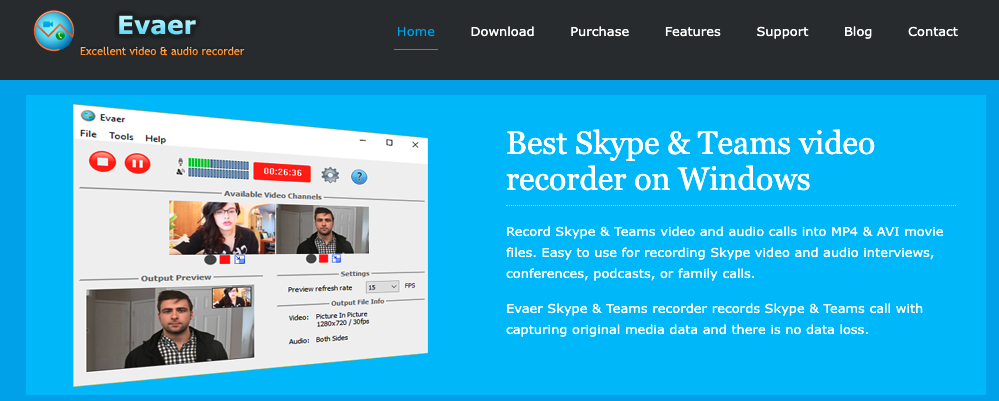Click the Evaer window title bar icon
The height and width of the screenshot is (401, 999).
coord(88,116)
